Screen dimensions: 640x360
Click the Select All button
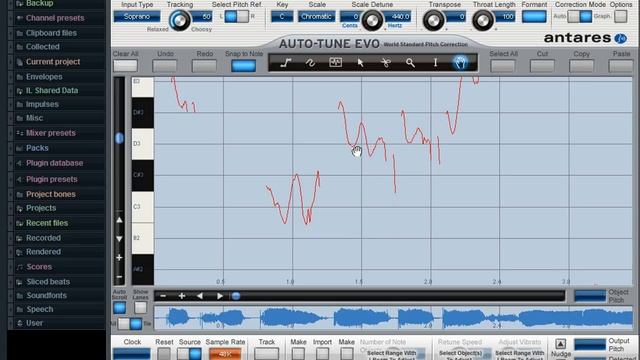point(503,66)
